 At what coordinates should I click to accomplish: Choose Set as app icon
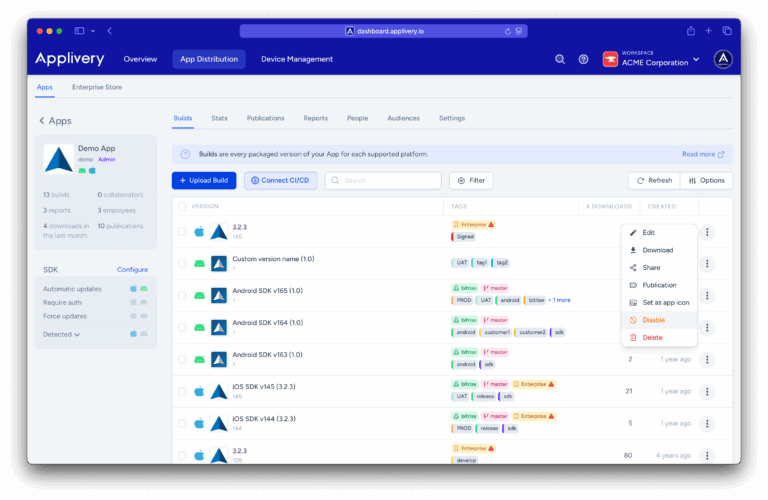[x=659, y=303]
